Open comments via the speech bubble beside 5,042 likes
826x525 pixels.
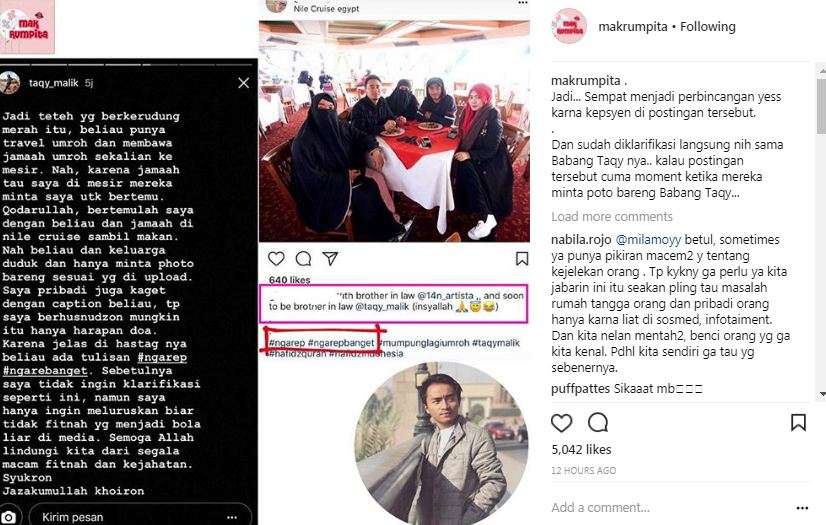(x=598, y=422)
